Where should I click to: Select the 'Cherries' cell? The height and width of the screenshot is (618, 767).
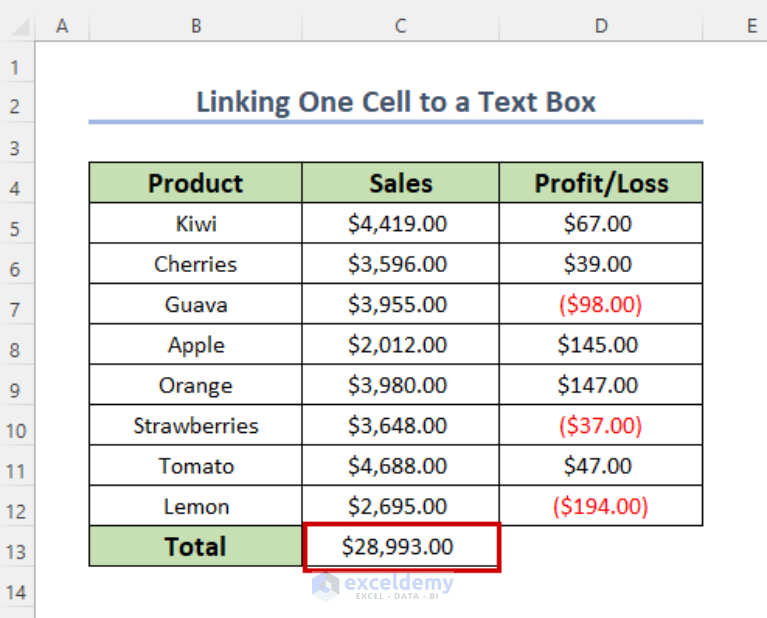(196, 264)
